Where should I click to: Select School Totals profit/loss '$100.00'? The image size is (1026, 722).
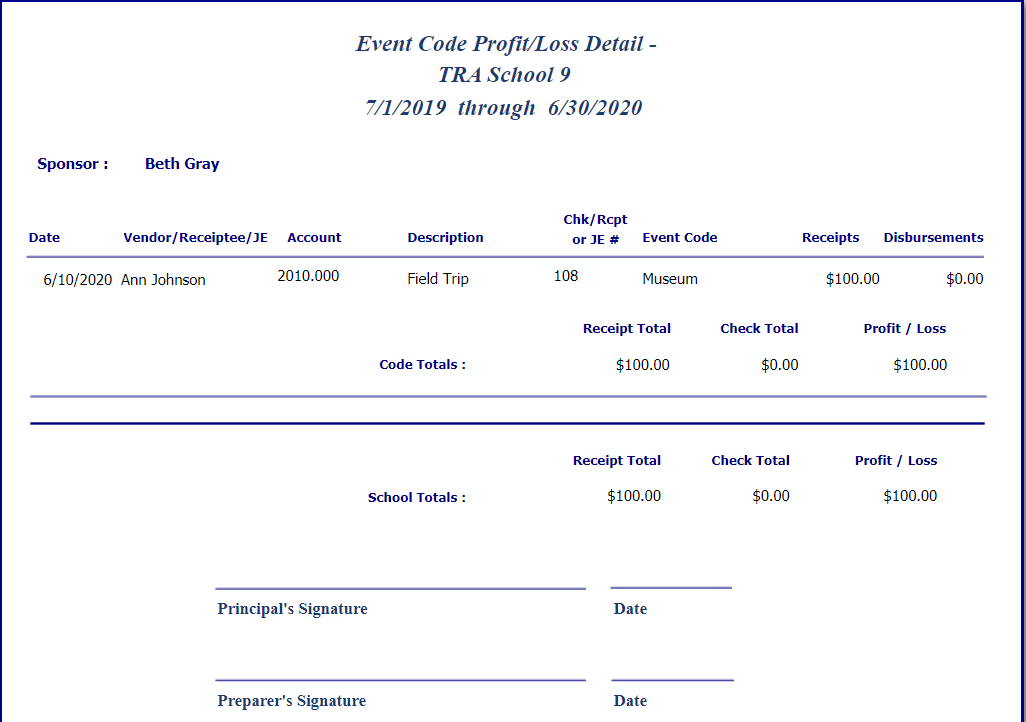click(x=910, y=496)
